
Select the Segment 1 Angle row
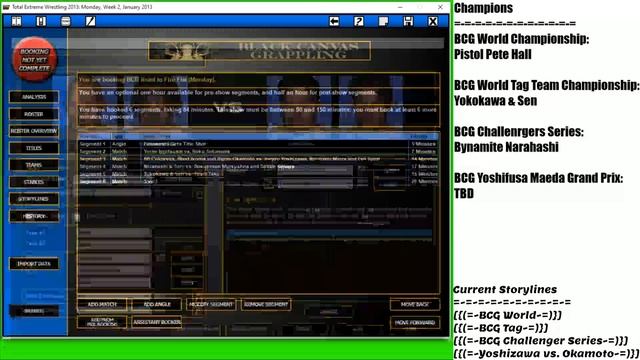coord(258,144)
